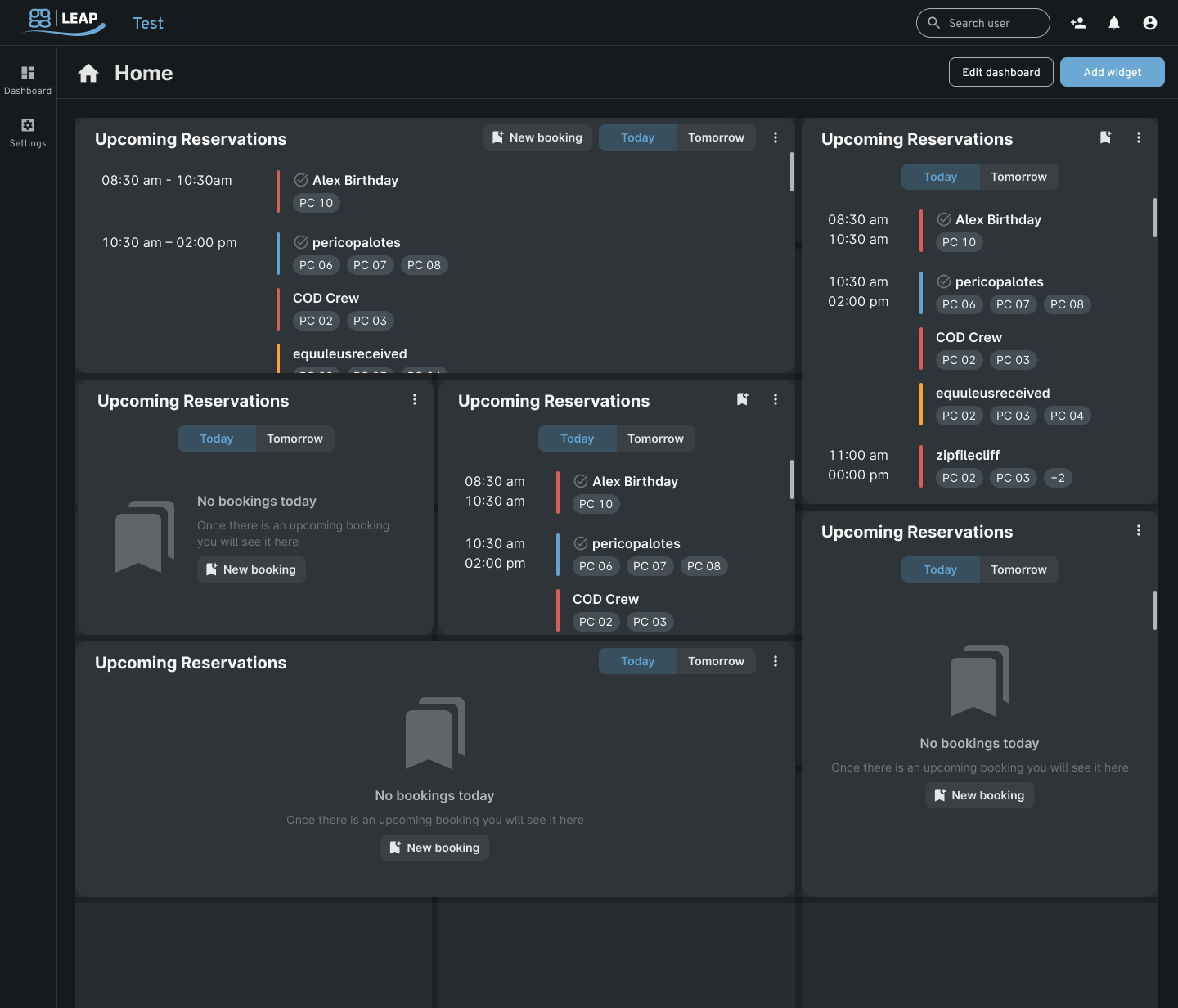The height and width of the screenshot is (1008, 1178).
Task: Switch top-left widget to Tomorrow
Action: click(x=716, y=137)
